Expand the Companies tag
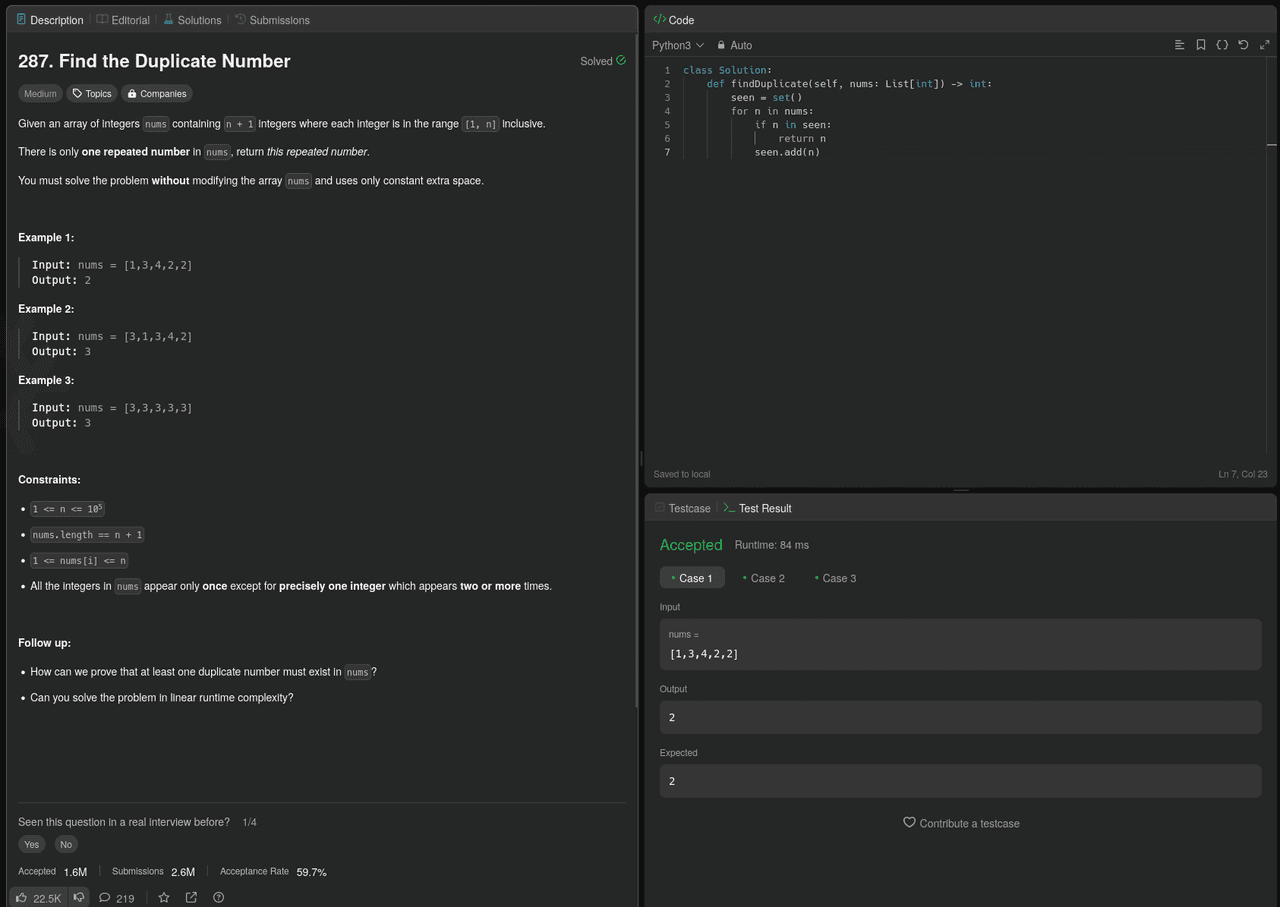This screenshot has width=1280, height=907. [x=157, y=94]
